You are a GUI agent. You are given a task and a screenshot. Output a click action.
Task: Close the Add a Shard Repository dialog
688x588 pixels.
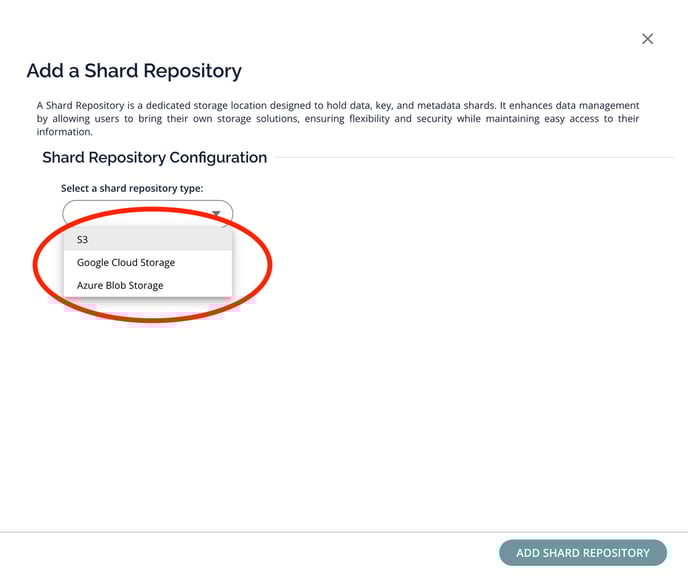[x=647, y=39]
